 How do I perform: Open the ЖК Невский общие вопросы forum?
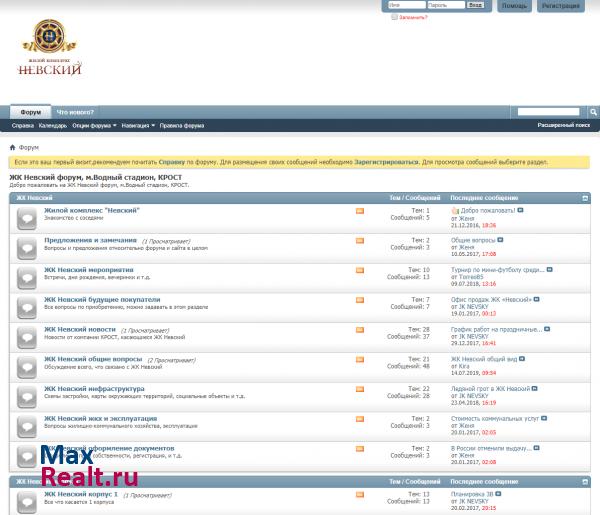pos(93,359)
